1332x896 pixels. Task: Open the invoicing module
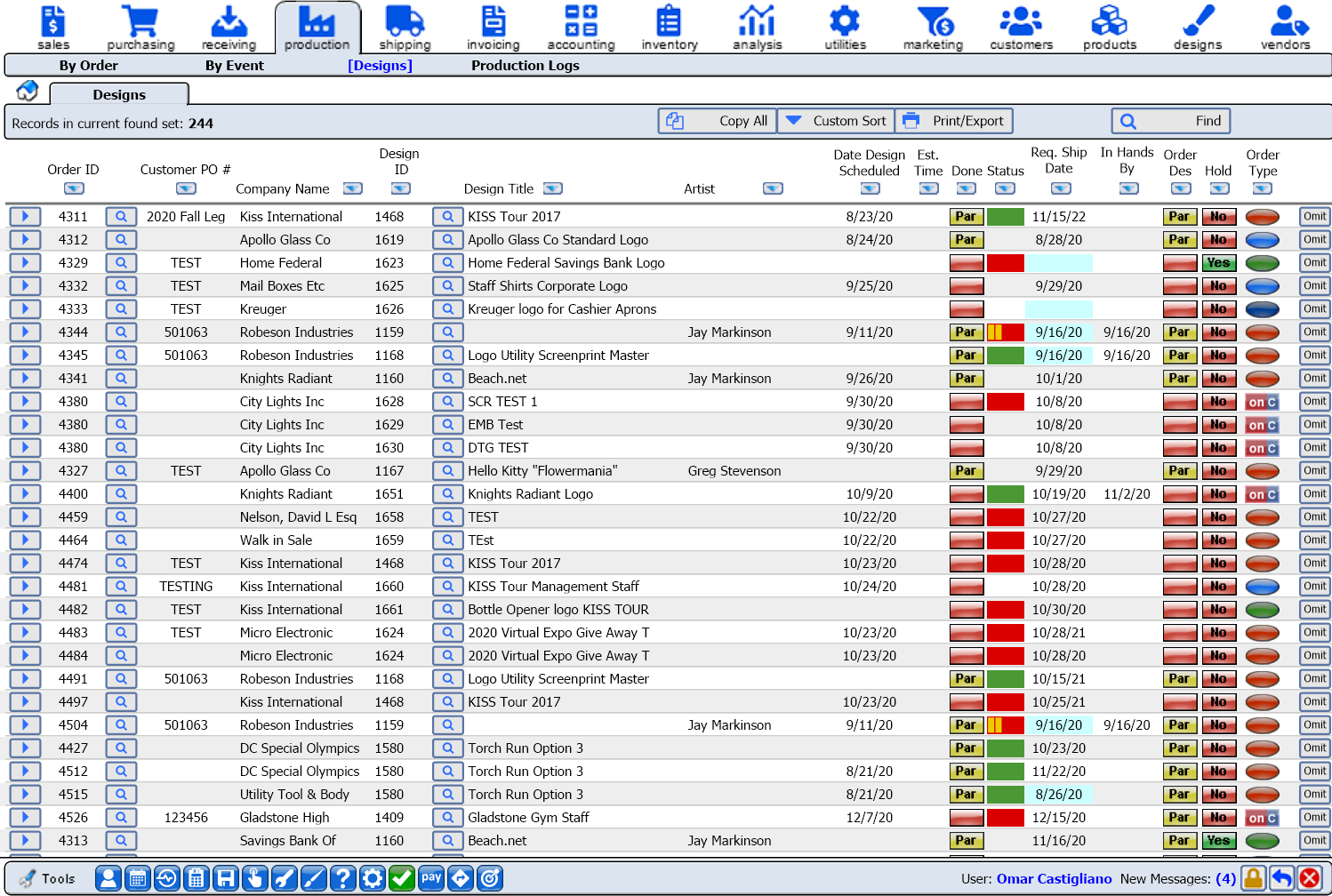click(493, 27)
